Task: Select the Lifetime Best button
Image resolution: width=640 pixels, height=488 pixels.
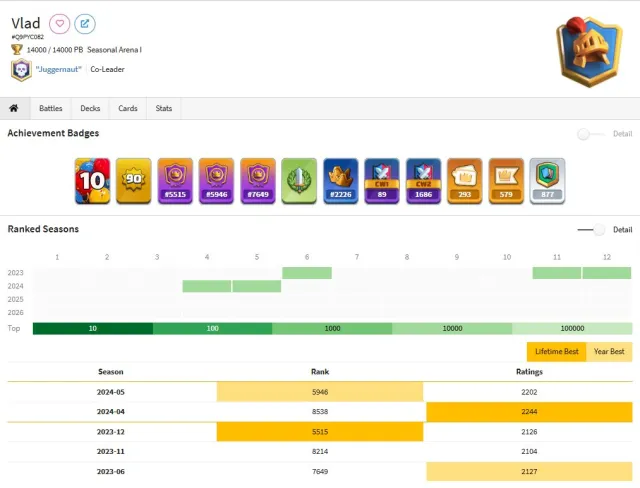Action: [556, 352]
